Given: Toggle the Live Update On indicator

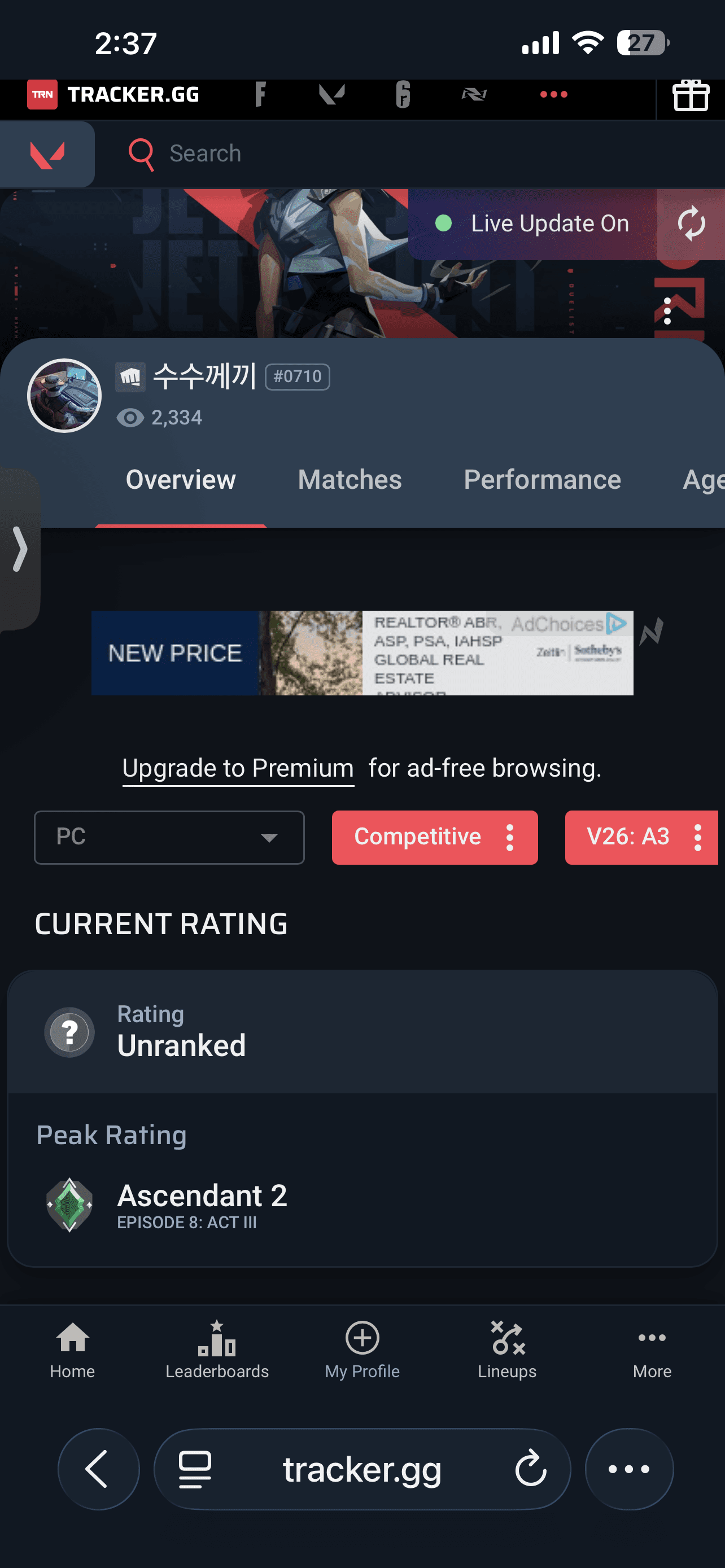Looking at the screenshot, I should tap(532, 224).
